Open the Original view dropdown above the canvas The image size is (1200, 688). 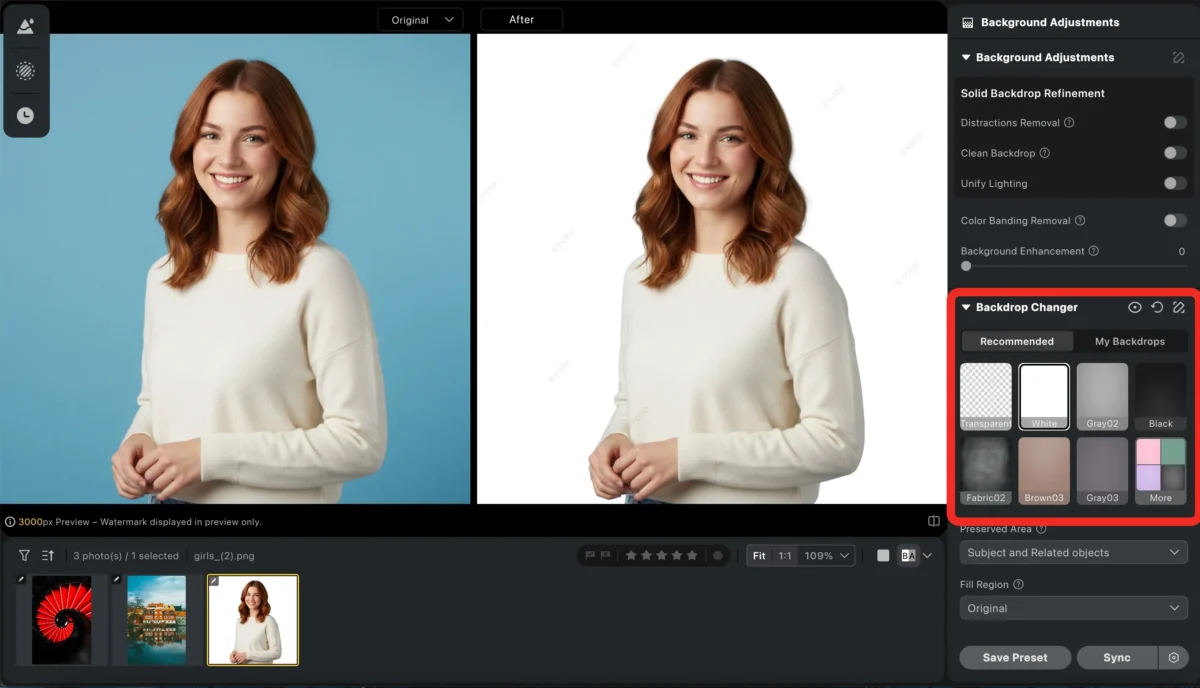click(420, 19)
